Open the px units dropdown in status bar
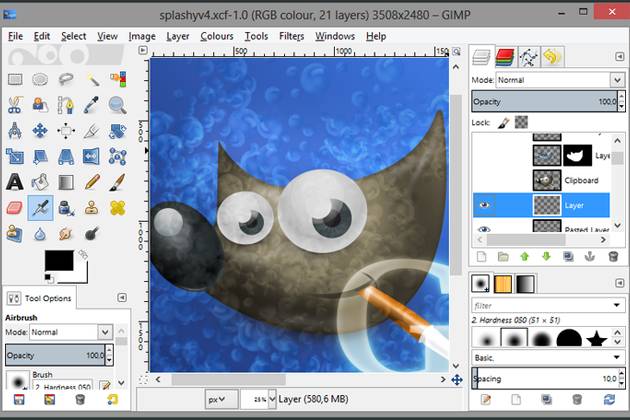Screen dimensions: 630x420 pyautogui.click(x=221, y=399)
